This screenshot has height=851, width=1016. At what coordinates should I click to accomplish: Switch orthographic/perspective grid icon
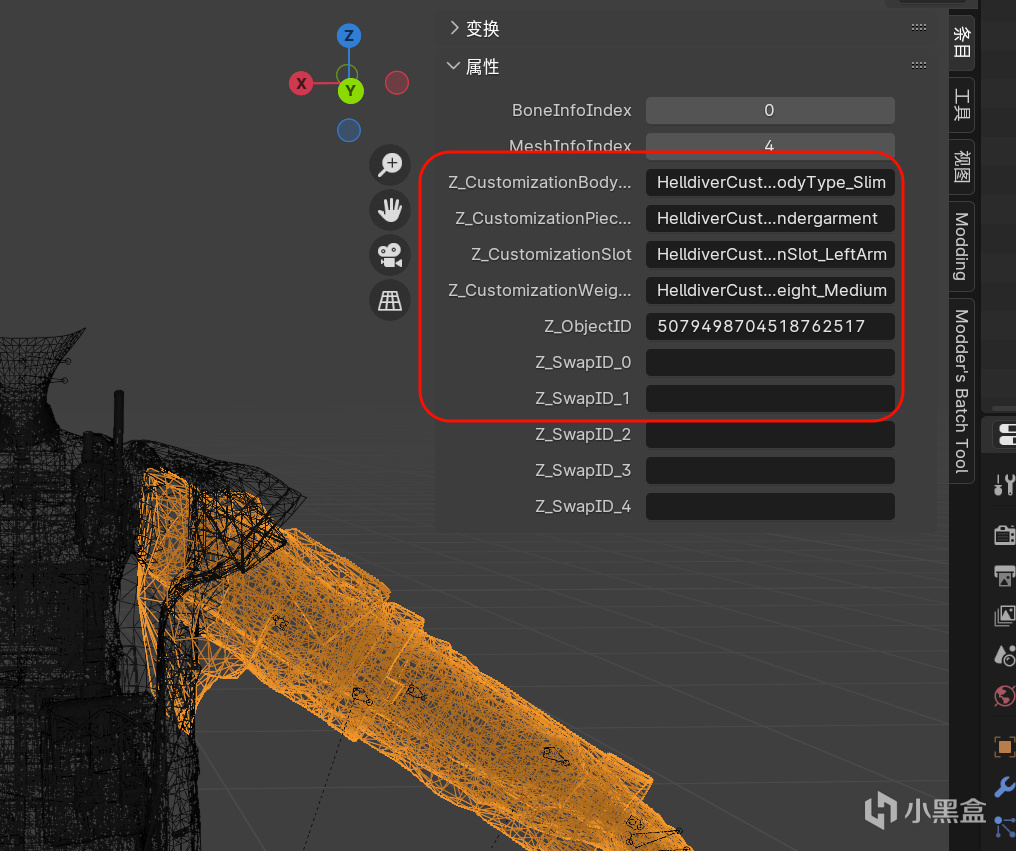click(x=390, y=300)
